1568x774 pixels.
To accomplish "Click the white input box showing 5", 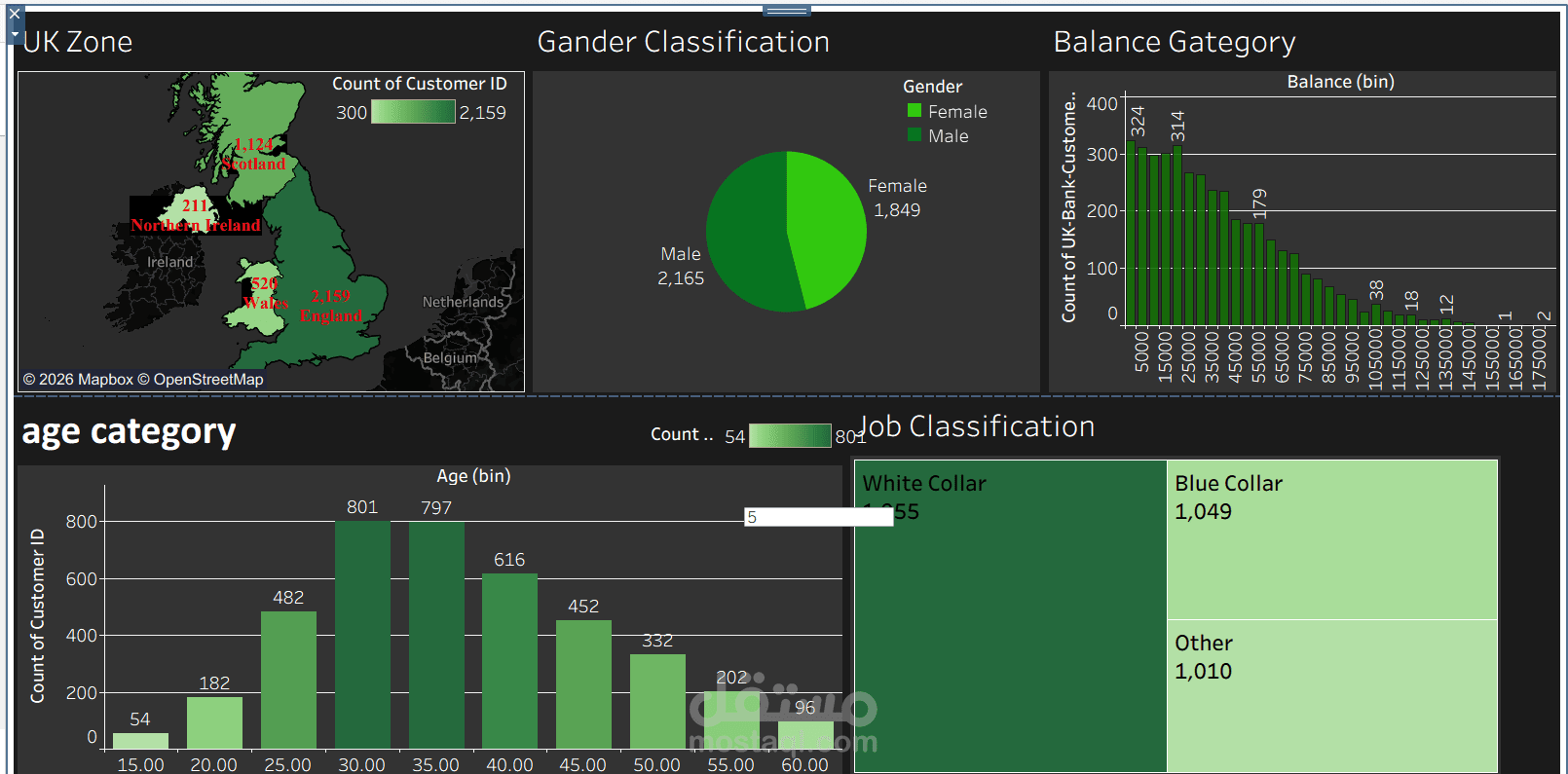I will pyautogui.click(x=818, y=517).
